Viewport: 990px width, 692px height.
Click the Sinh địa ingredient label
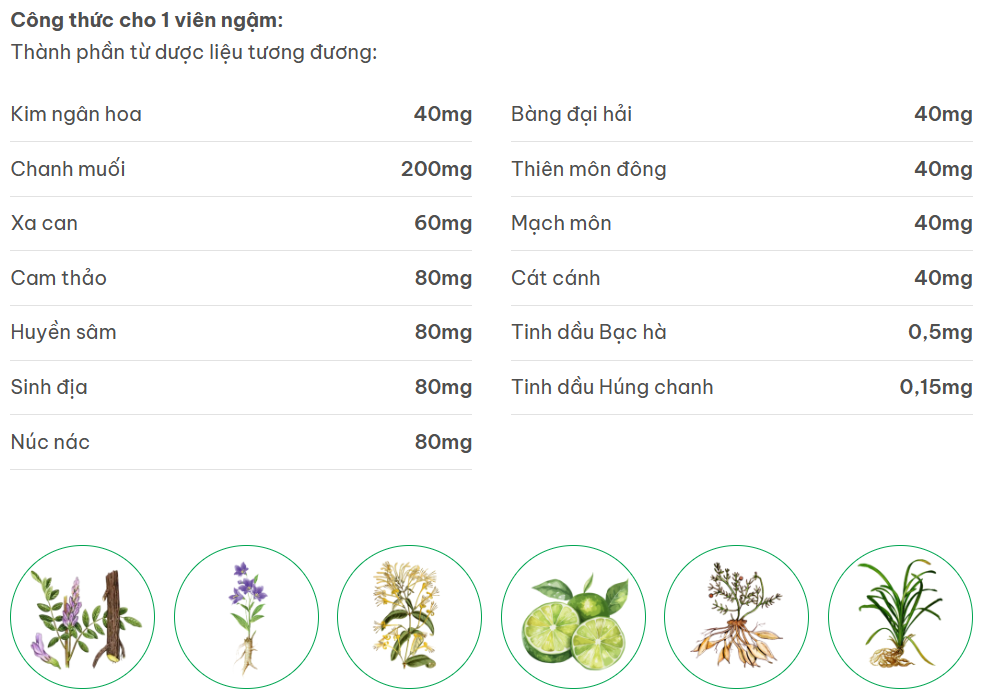click(x=49, y=387)
